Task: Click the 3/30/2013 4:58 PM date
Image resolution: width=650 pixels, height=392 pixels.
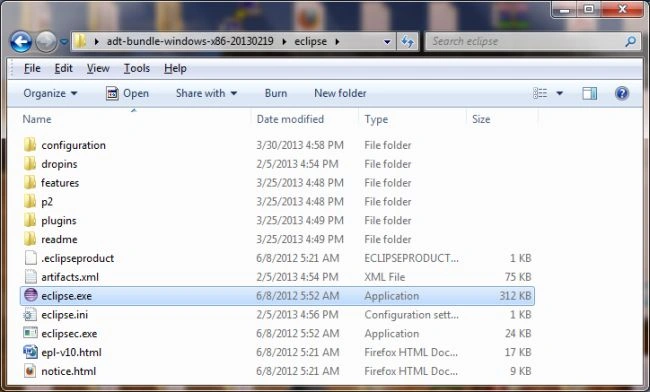Action: point(300,145)
